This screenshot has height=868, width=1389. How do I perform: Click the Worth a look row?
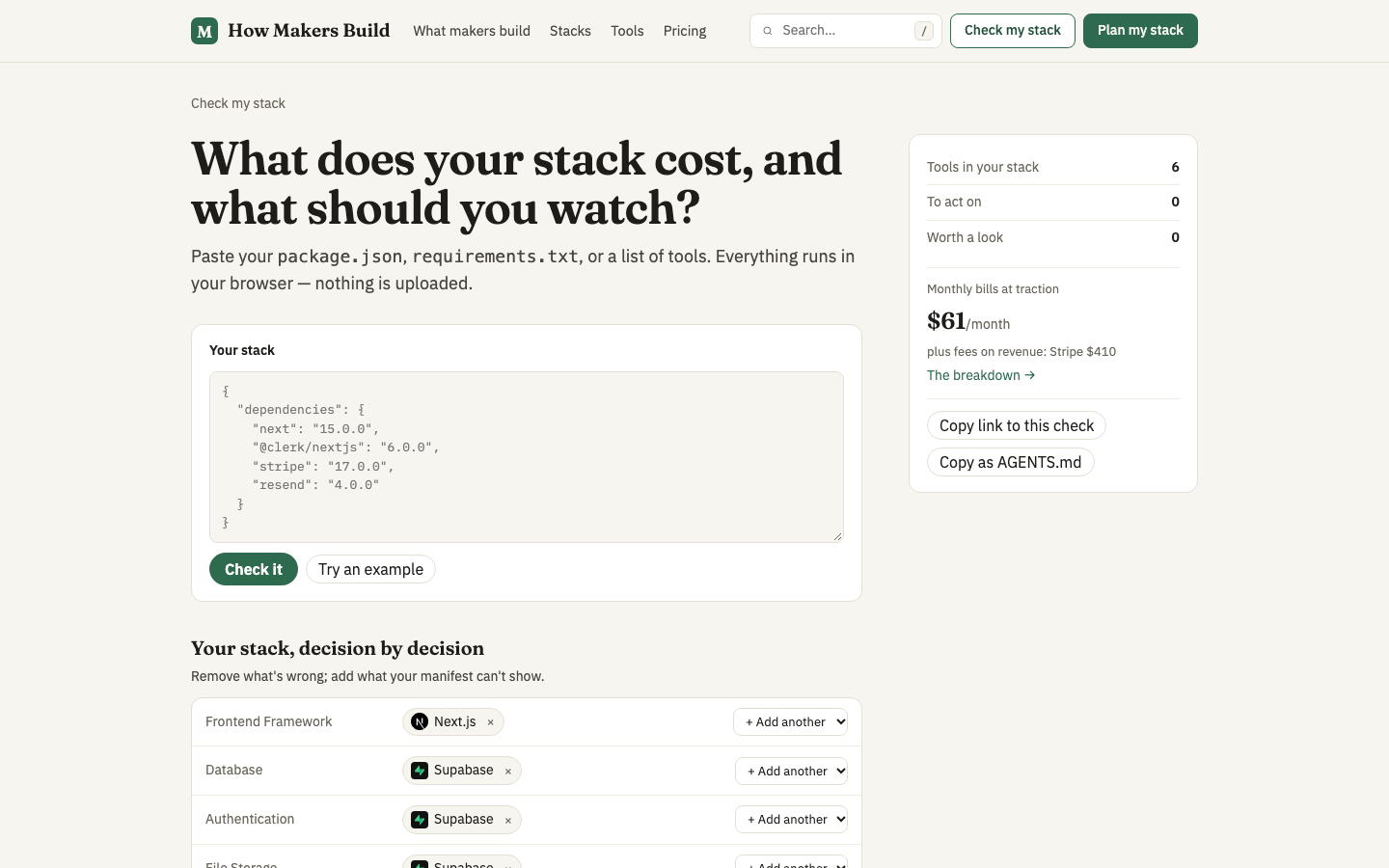(1053, 237)
